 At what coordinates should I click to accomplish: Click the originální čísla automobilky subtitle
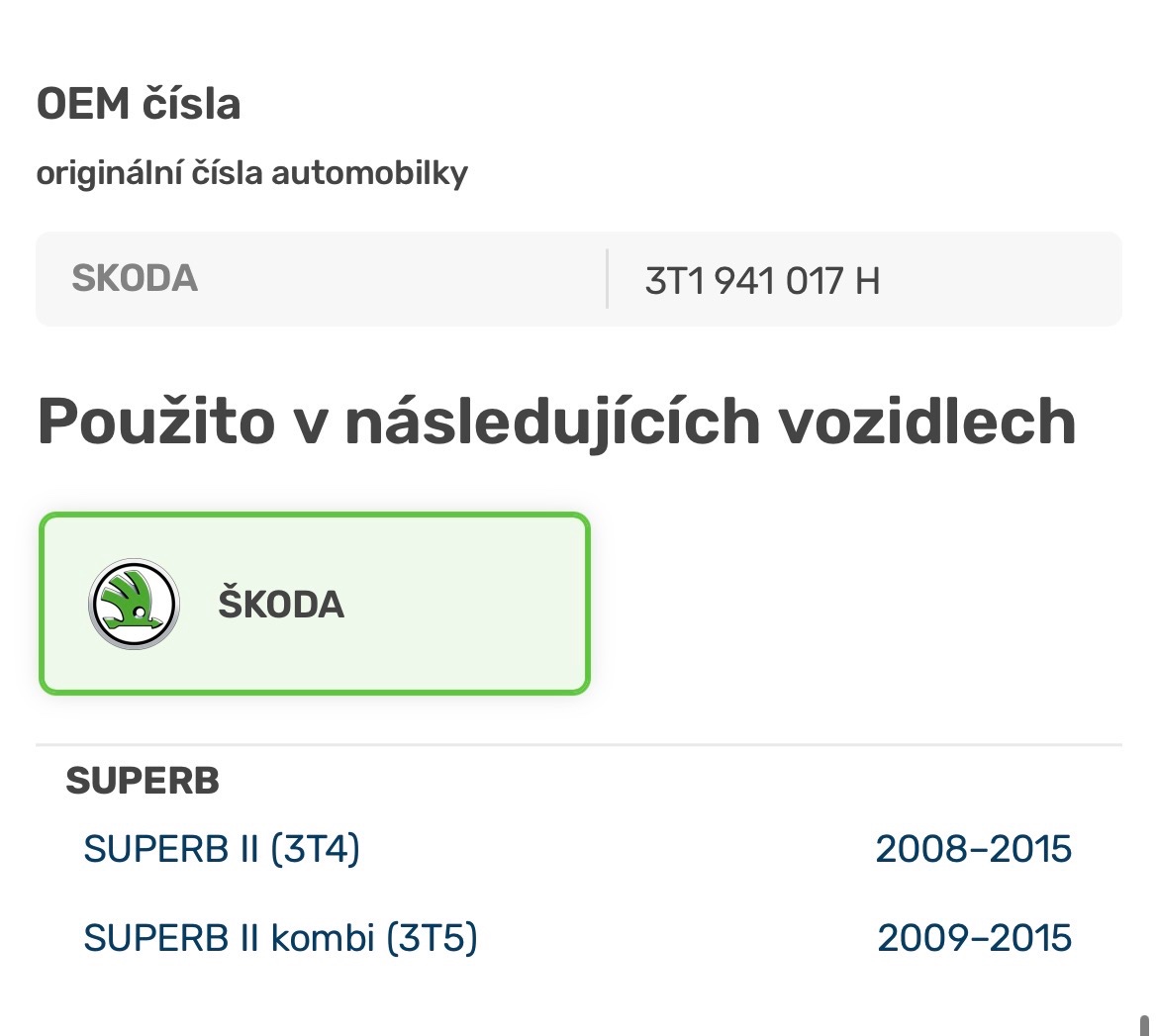tap(253, 171)
